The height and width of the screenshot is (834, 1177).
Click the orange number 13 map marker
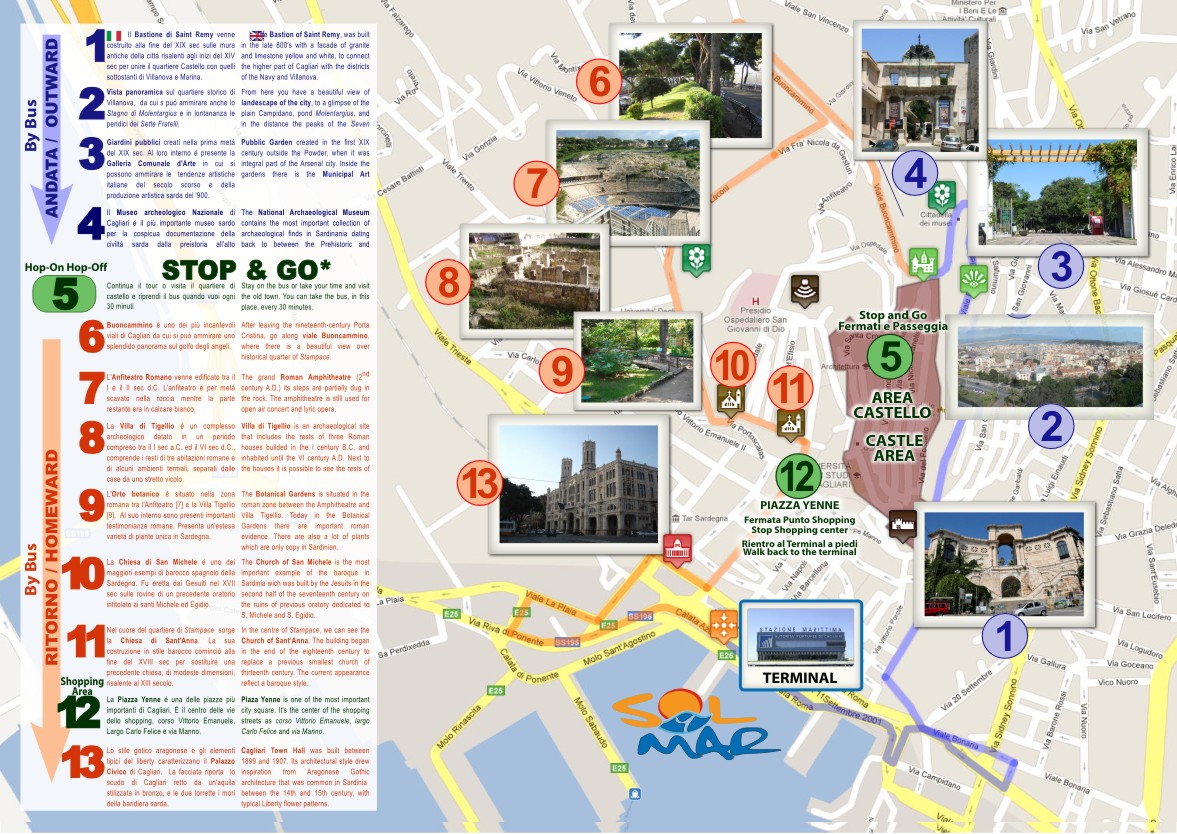point(480,482)
